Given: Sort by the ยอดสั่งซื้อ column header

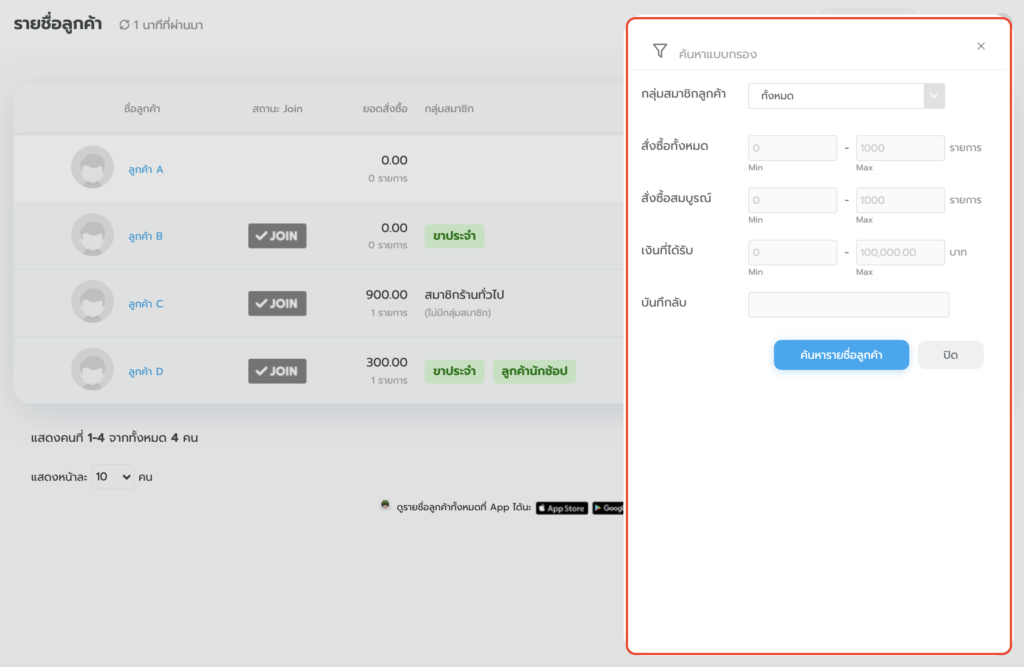Looking at the screenshot, I should (x=384, y=109).
